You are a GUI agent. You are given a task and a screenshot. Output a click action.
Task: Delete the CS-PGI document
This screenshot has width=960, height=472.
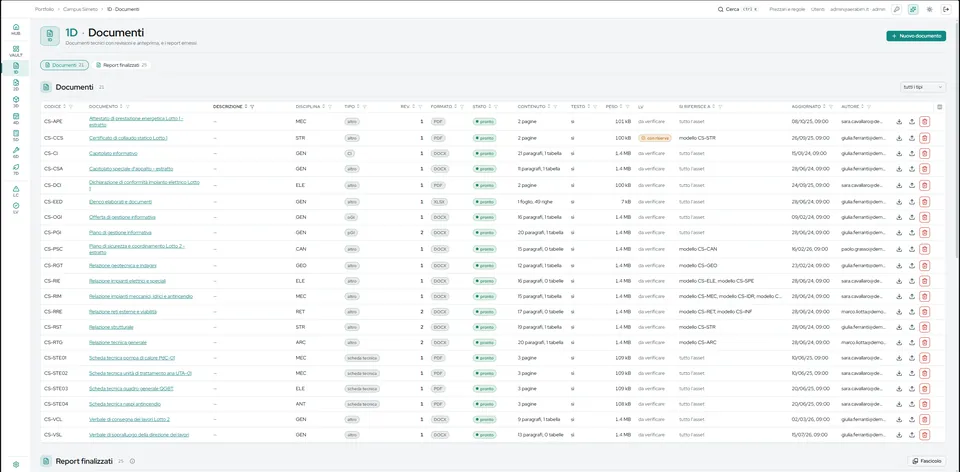click(x=924, y=233)
